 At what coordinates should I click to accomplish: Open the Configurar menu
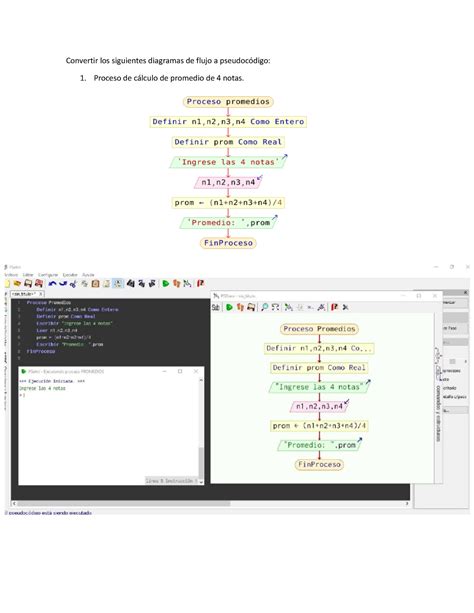48,275
